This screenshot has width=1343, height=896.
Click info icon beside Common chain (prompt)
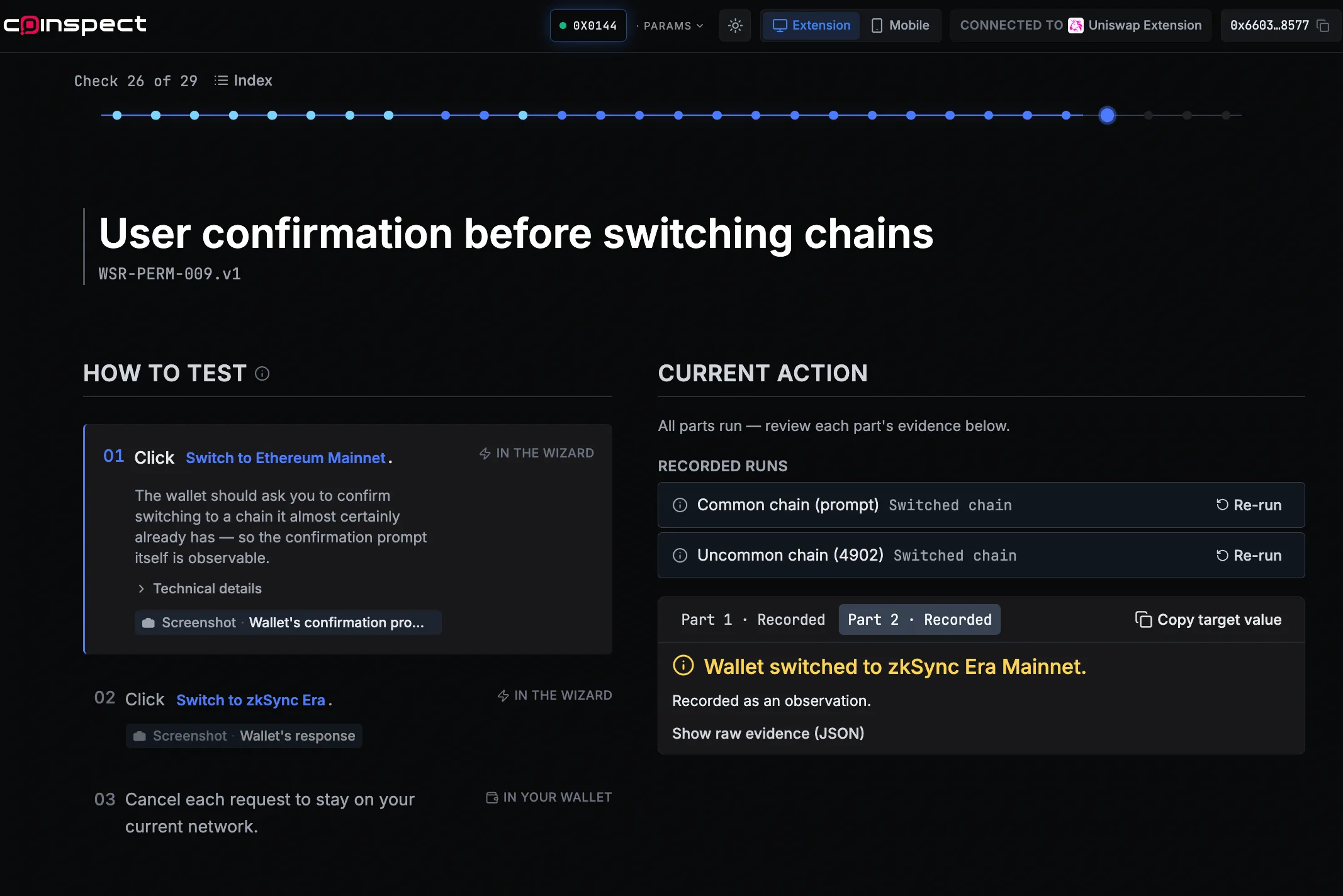(680, 505)
